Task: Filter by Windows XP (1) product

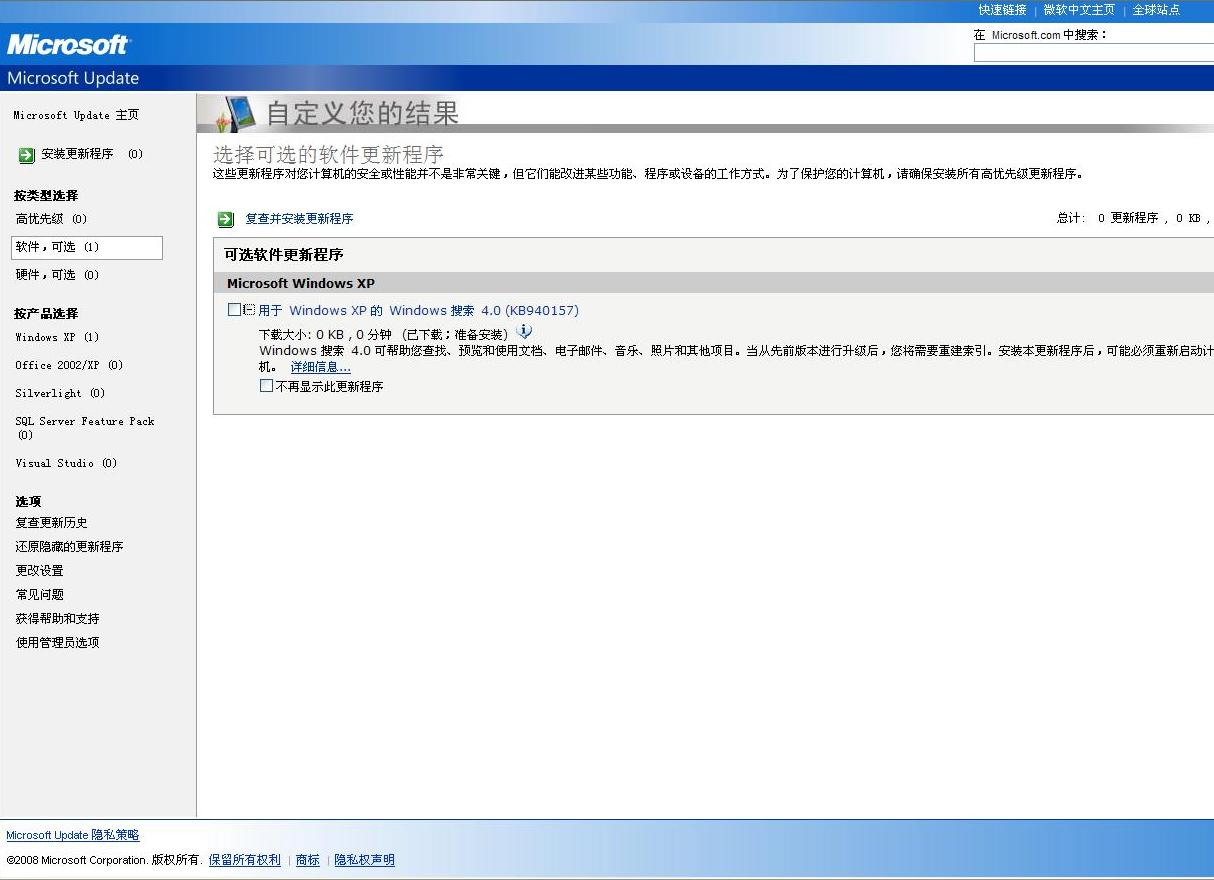Action: (57, 337)
